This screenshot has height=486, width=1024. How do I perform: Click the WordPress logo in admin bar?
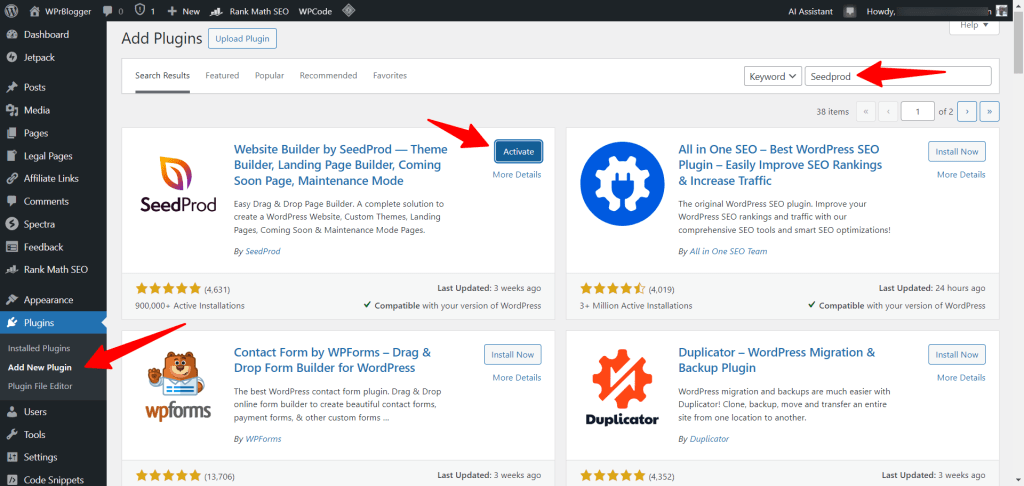coord(10,10)
